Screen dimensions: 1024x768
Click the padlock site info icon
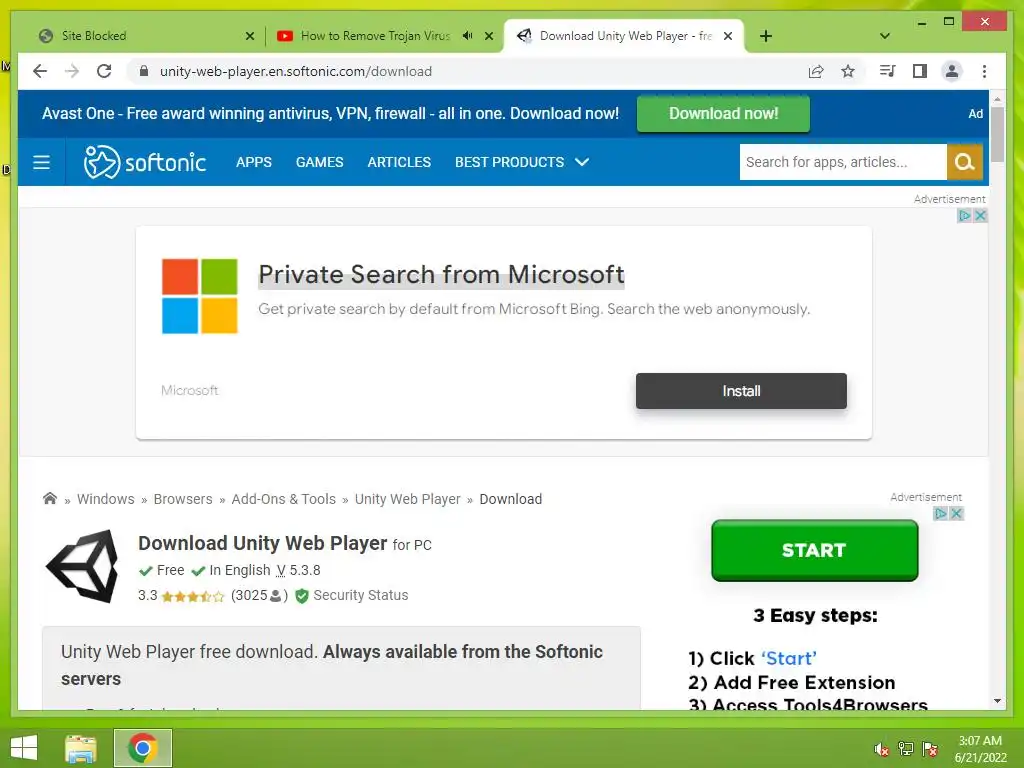[144, 71]
